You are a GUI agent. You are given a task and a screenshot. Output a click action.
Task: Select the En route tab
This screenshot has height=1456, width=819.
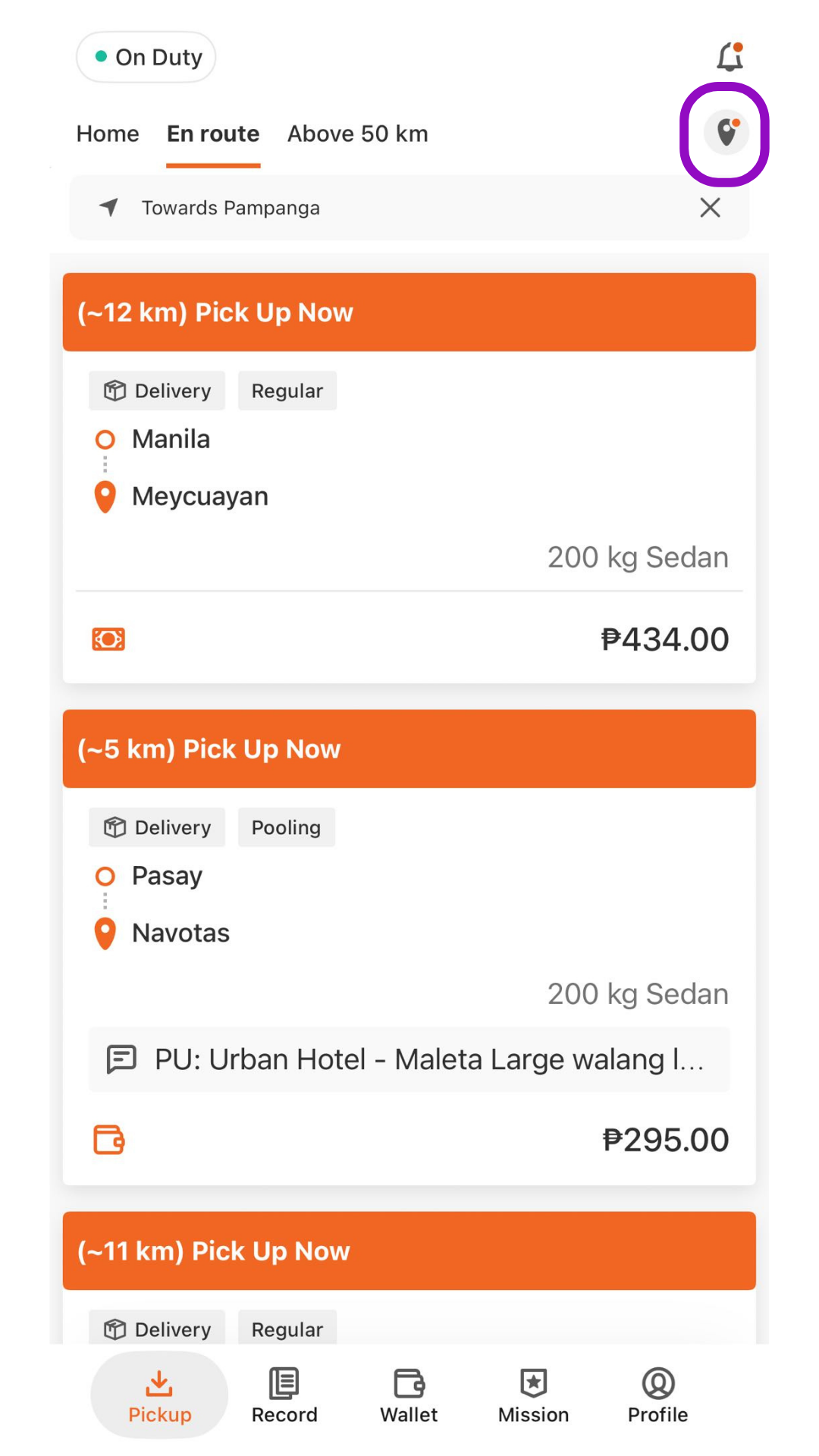click(213, 134)
